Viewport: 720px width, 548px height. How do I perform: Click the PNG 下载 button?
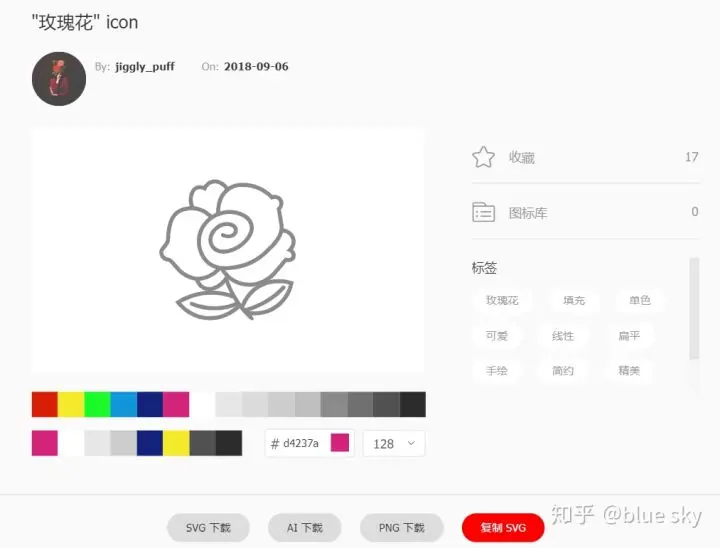point(402,528)
